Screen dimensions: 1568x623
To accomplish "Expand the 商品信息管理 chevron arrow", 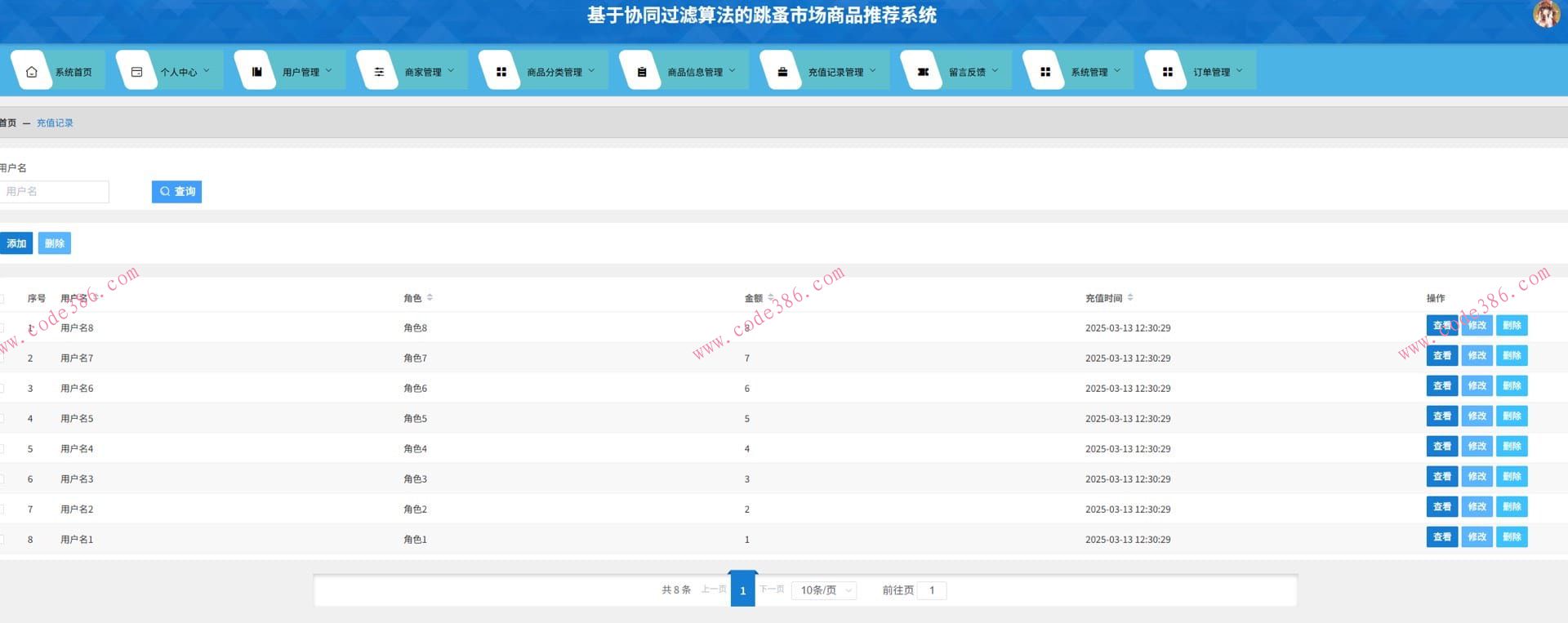I will [x=733, y=71].
